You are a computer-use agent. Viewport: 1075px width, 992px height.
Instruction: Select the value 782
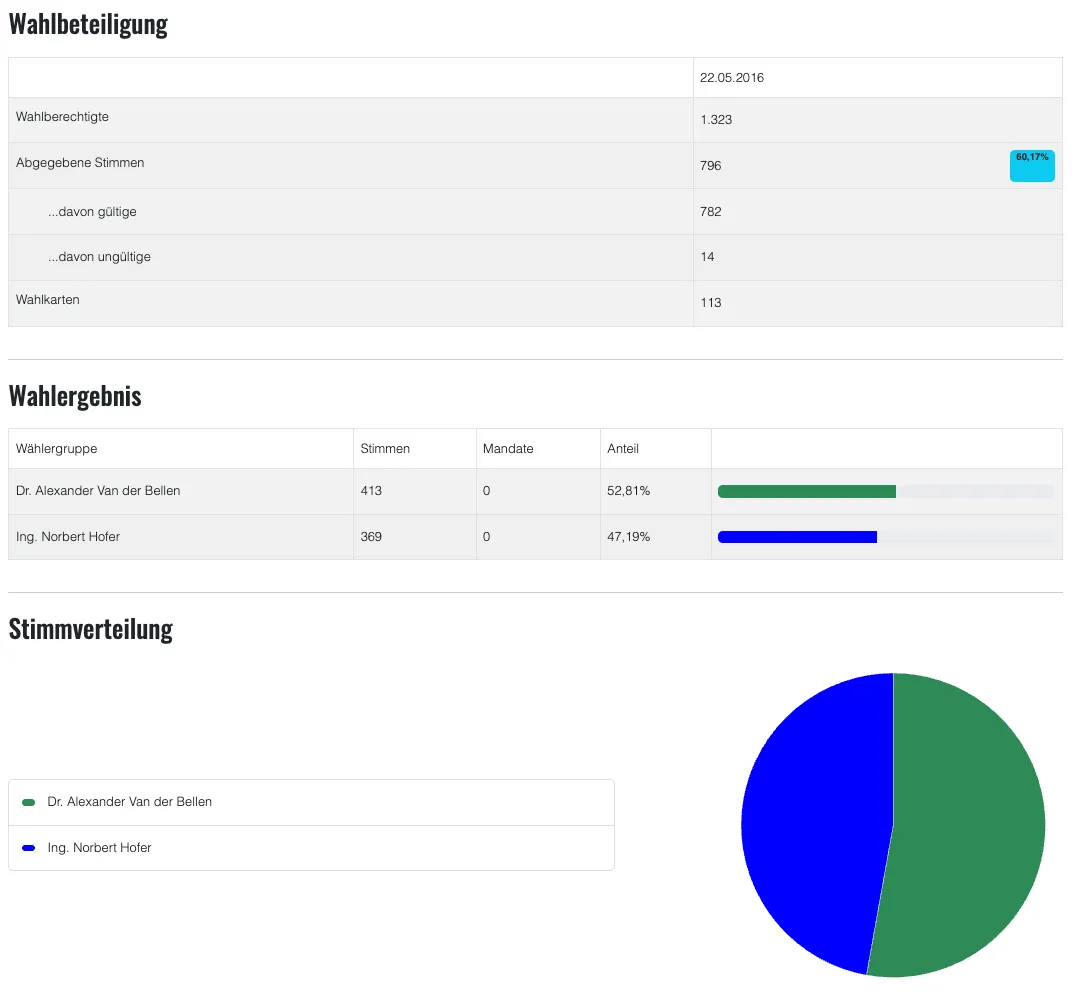coord(710,211)
